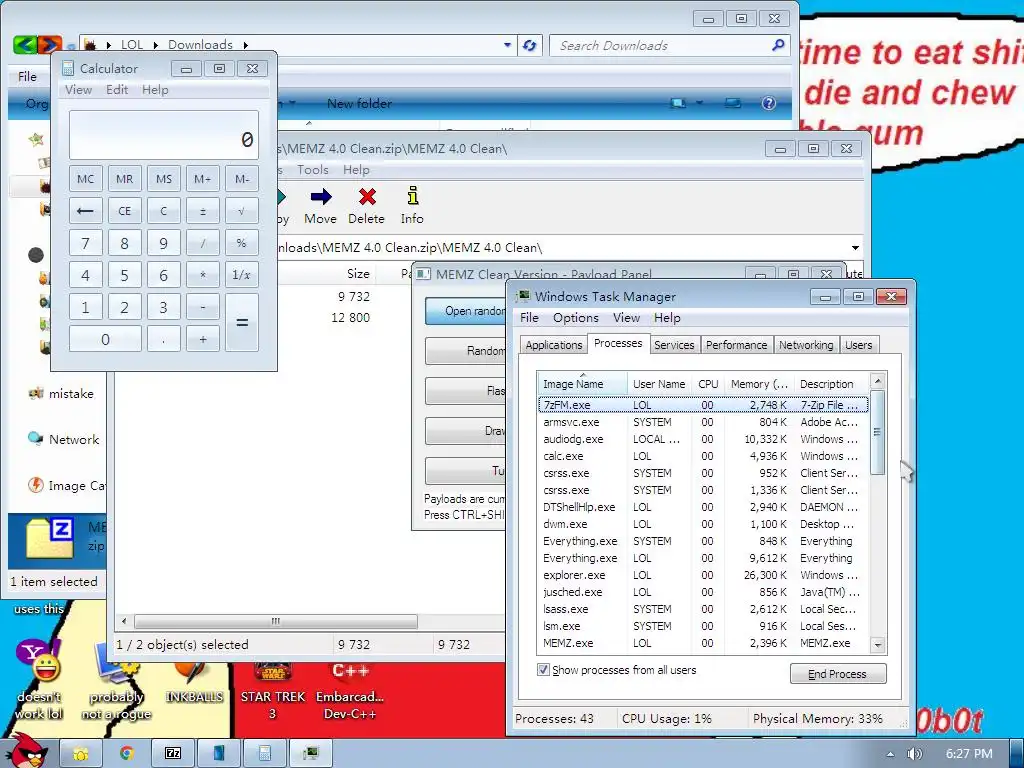Click the Task Manager taskbar icon
This screenshot has width=1024, height=768.
311,754
